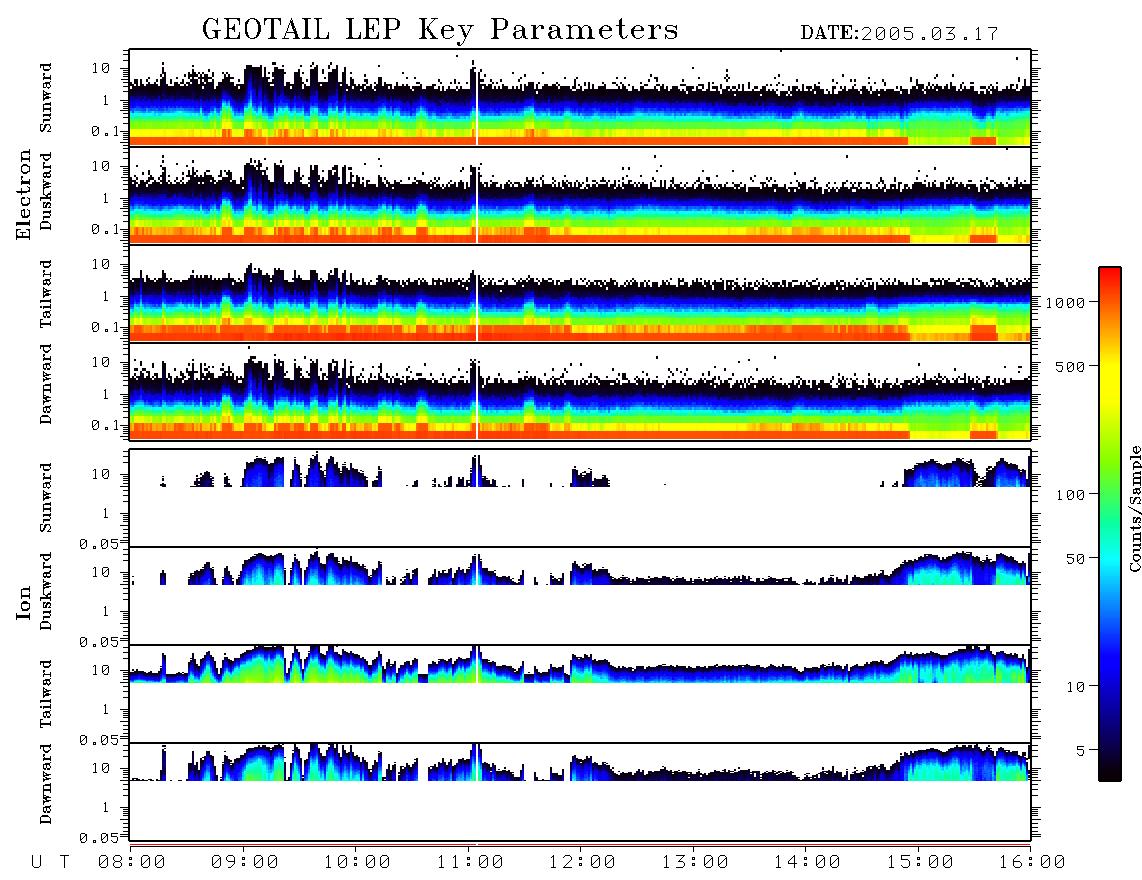Click the GEOTAIL LEP Key Parameters title
1142x880 pixels.
click(440, 30)
